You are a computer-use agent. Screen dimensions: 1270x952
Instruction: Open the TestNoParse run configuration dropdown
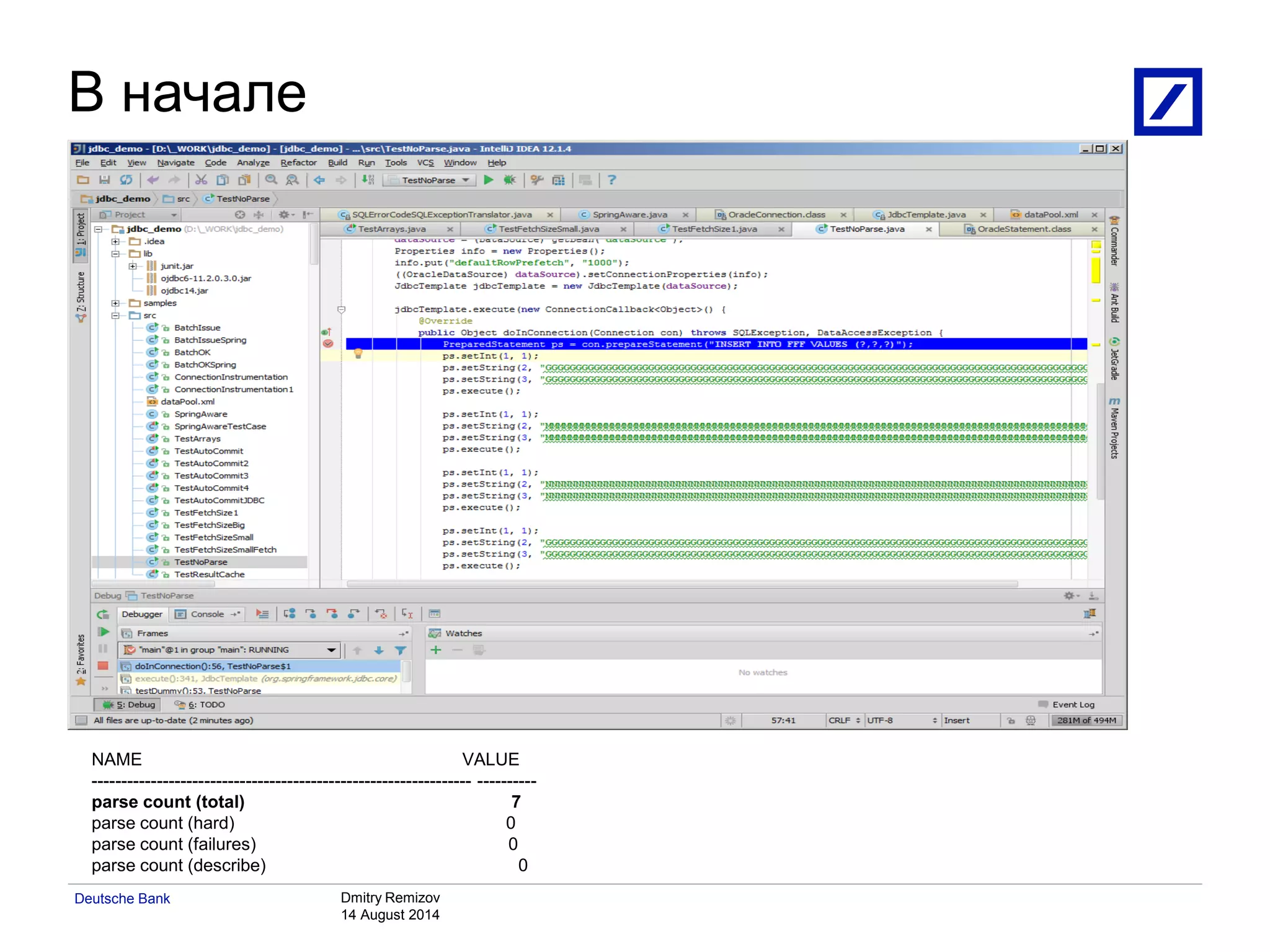(x=430, y=180)
